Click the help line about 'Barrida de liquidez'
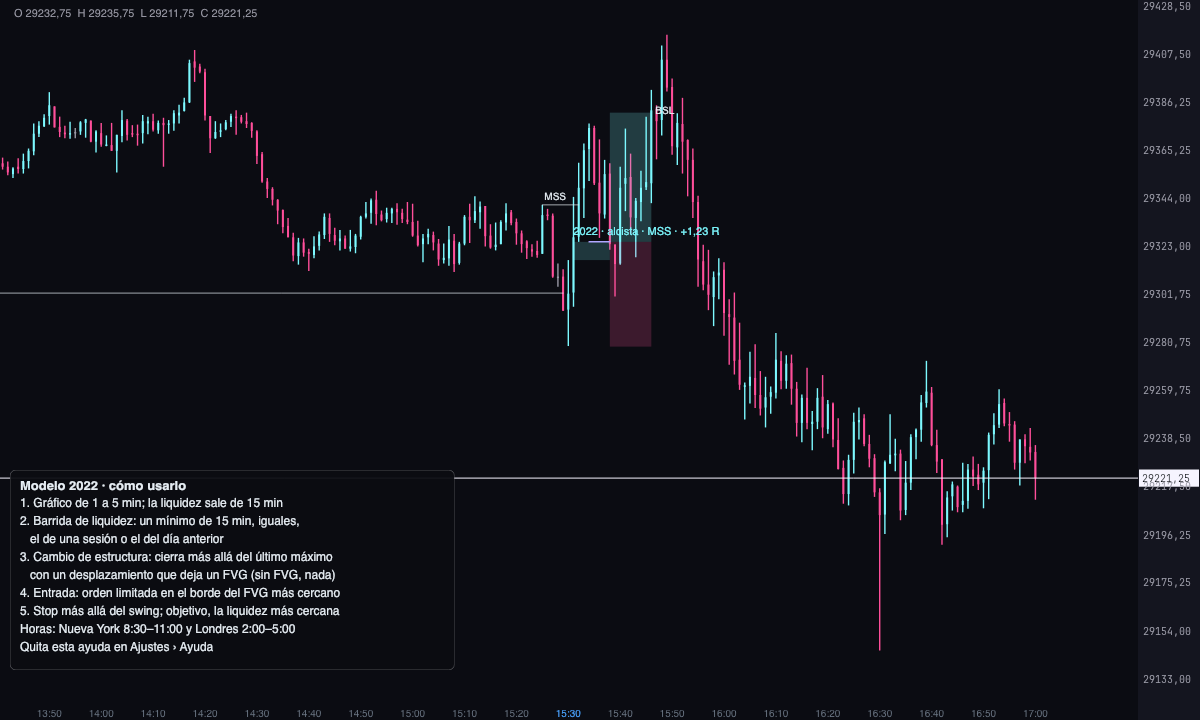This screenshot has height=720, width=1200. 160,530
